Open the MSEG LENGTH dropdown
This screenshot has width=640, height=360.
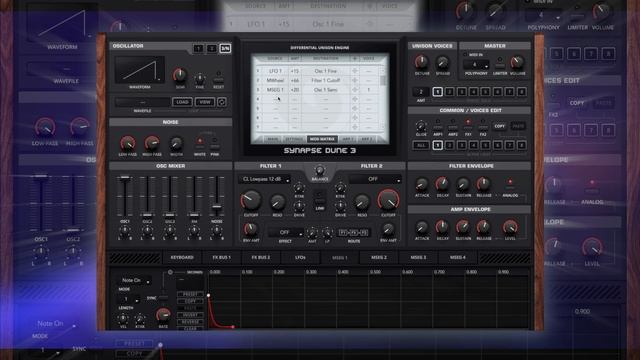point(128,300)
